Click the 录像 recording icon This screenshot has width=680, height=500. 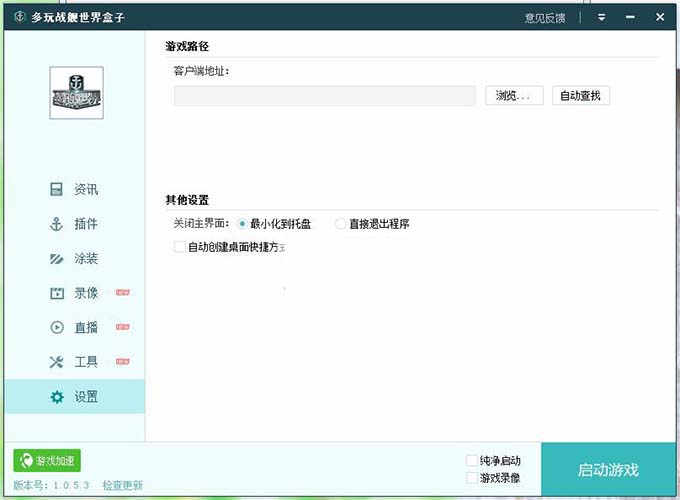point(56,293)
